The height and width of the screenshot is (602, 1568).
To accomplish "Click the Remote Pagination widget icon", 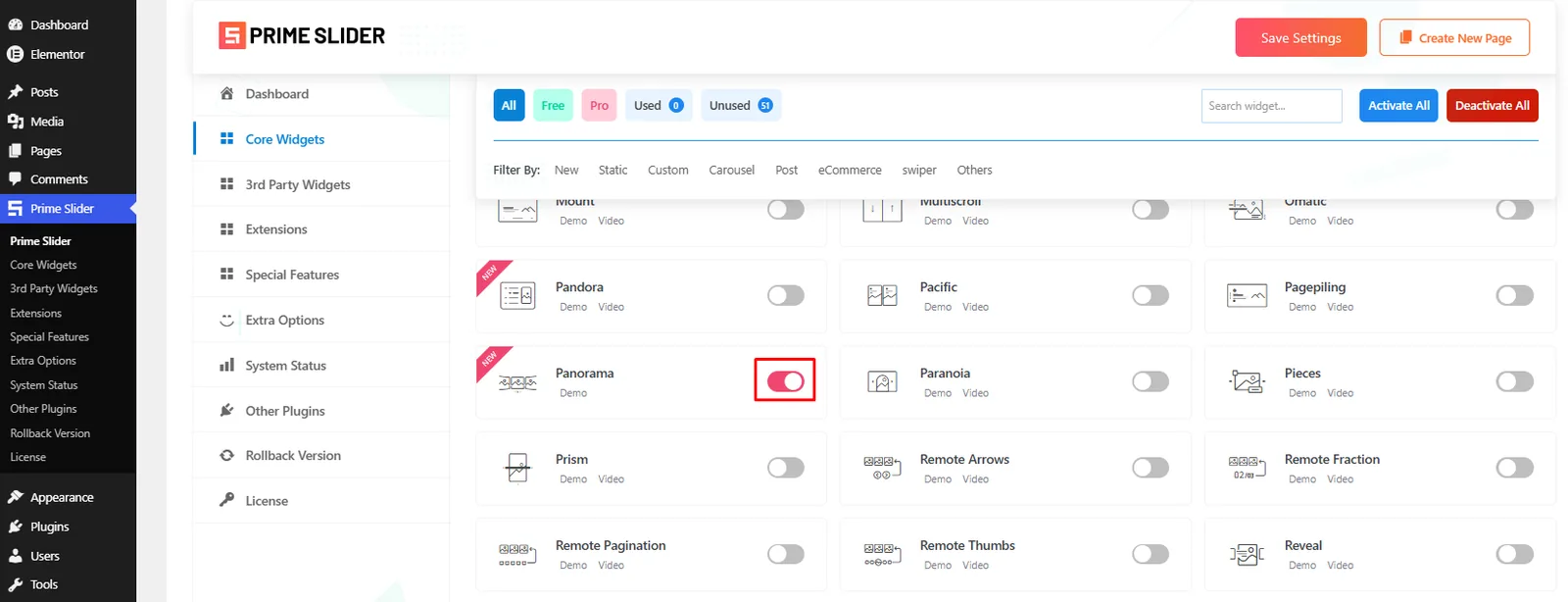I will click(x=517, y=554).
